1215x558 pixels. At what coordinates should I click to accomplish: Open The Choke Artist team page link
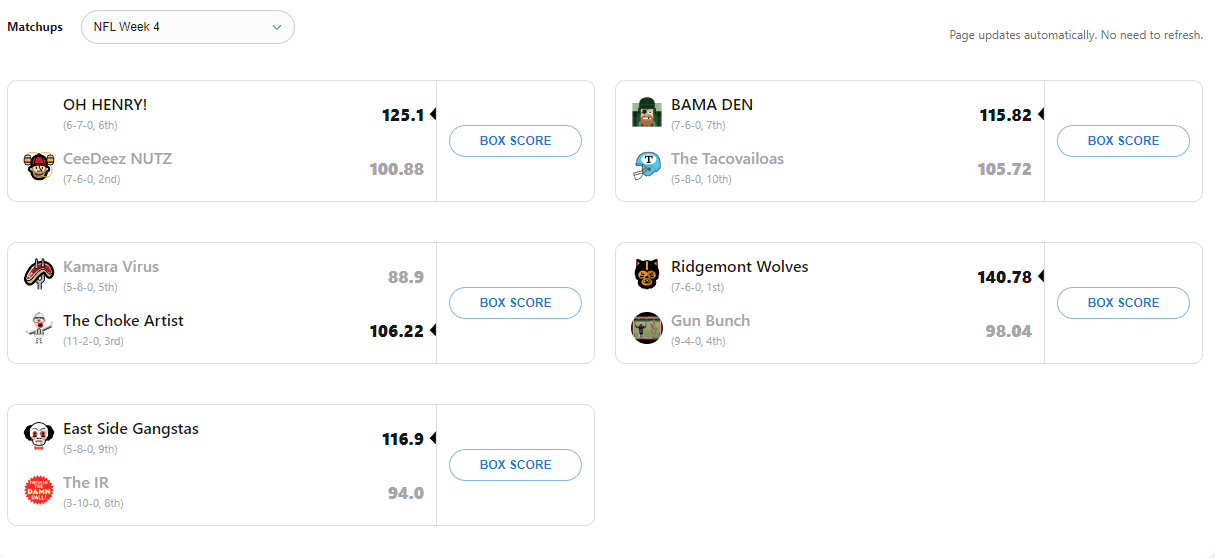123,321
